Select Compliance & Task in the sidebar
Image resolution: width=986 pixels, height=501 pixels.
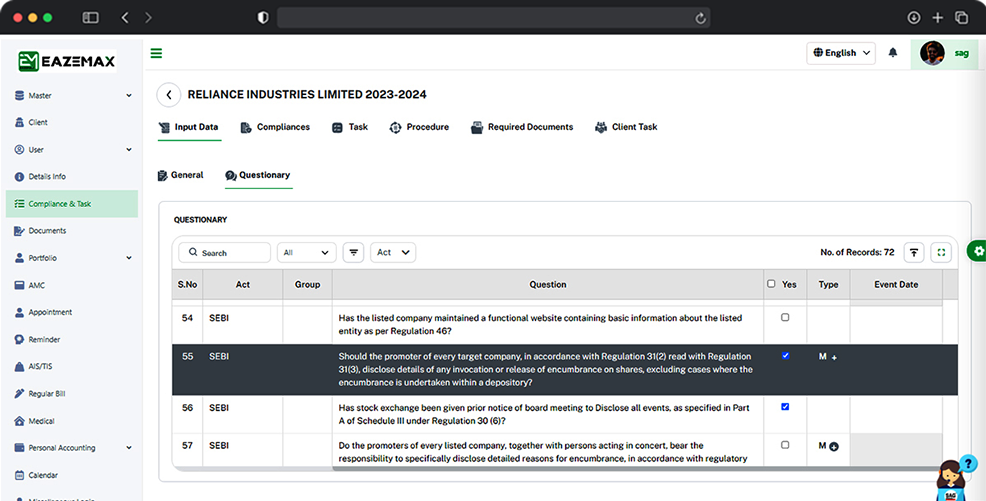72,204
